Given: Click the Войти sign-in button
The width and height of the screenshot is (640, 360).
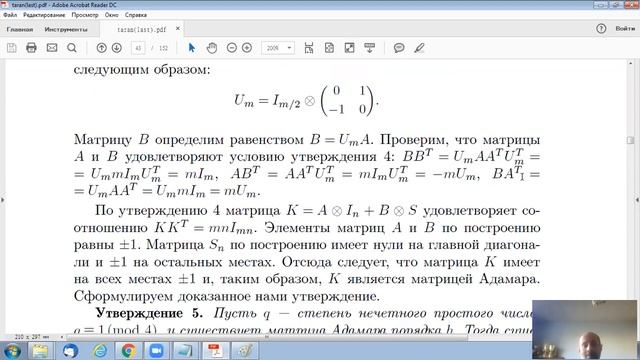Looking at the screenshot, I should point(625,29).
